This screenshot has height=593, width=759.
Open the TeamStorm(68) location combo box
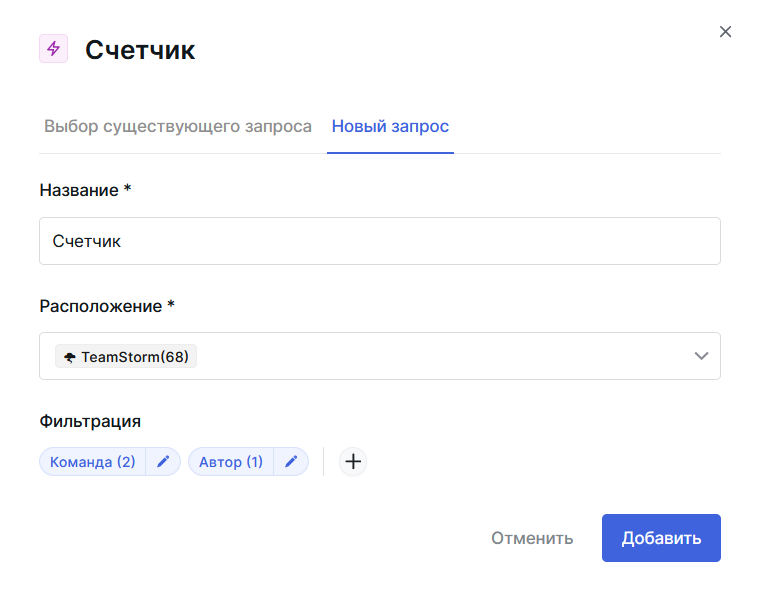coord(400,356)
